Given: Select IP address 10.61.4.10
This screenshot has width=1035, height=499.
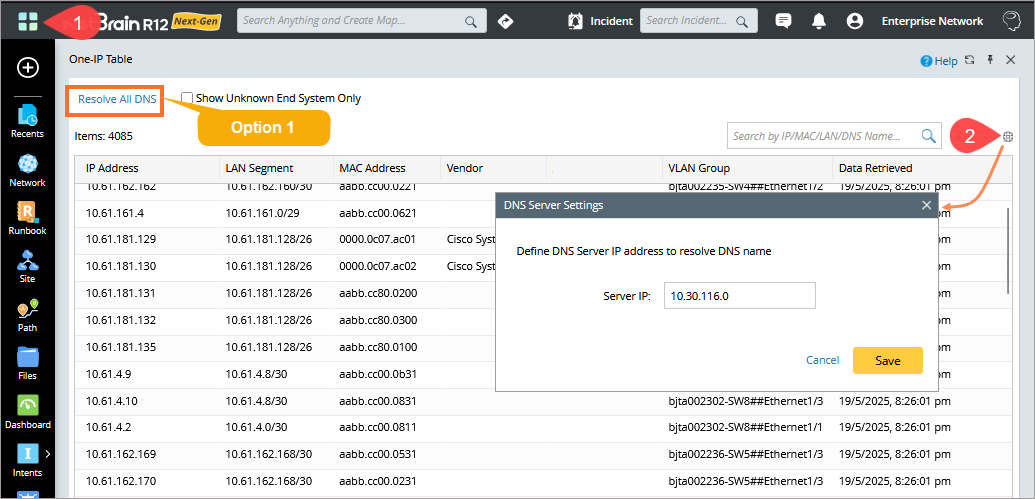Looking at the screenshot, I should 112,401.
